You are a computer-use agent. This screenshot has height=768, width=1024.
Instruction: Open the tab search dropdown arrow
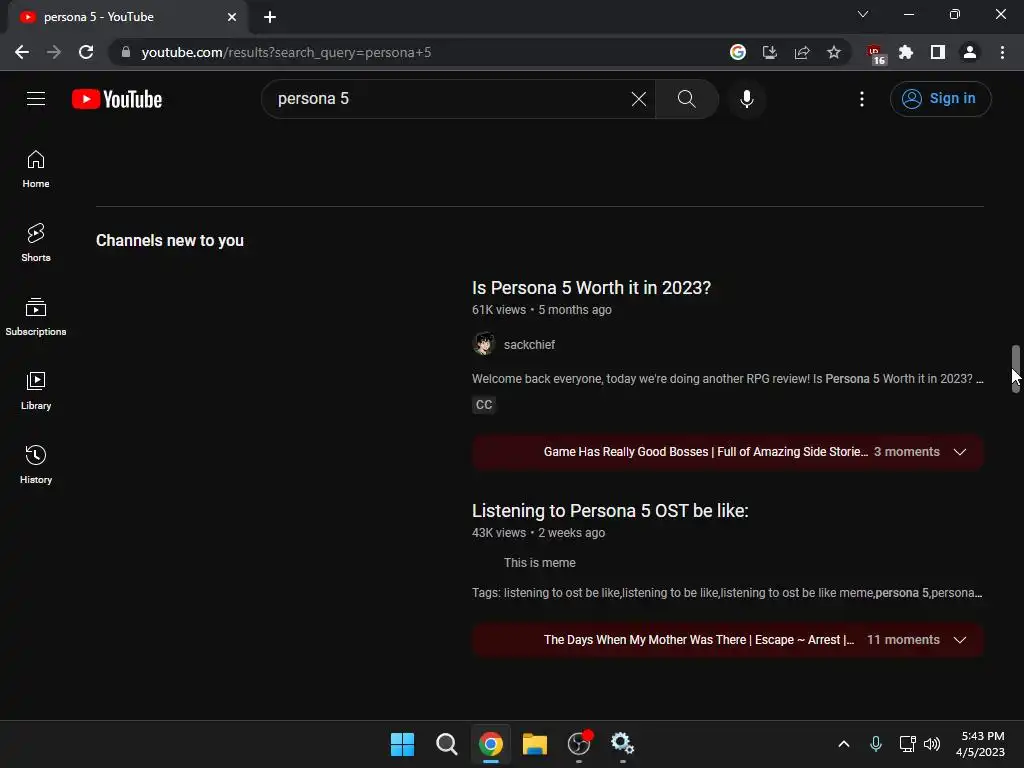(863, 14)
